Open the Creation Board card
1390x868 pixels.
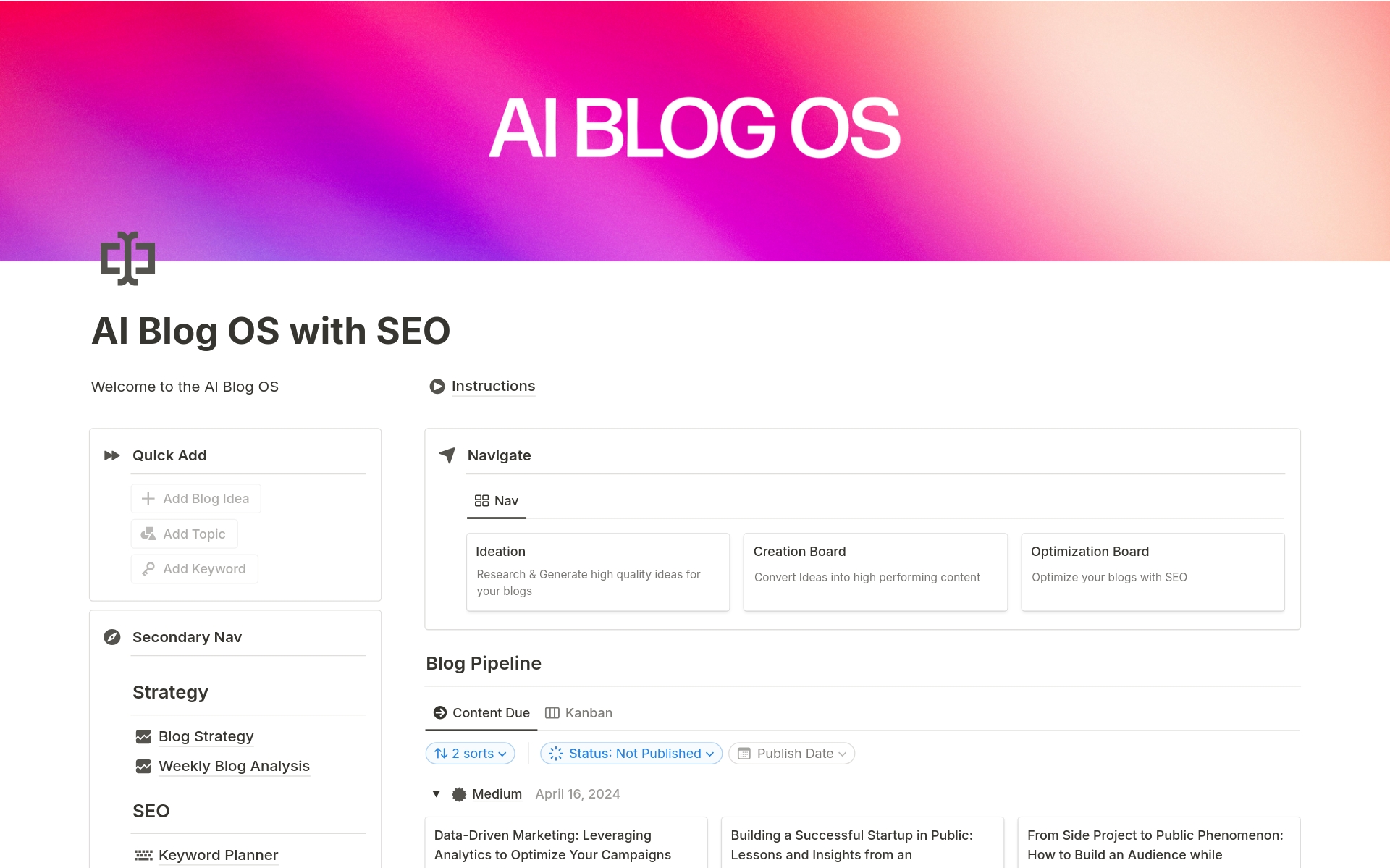[x=875, y=572]
